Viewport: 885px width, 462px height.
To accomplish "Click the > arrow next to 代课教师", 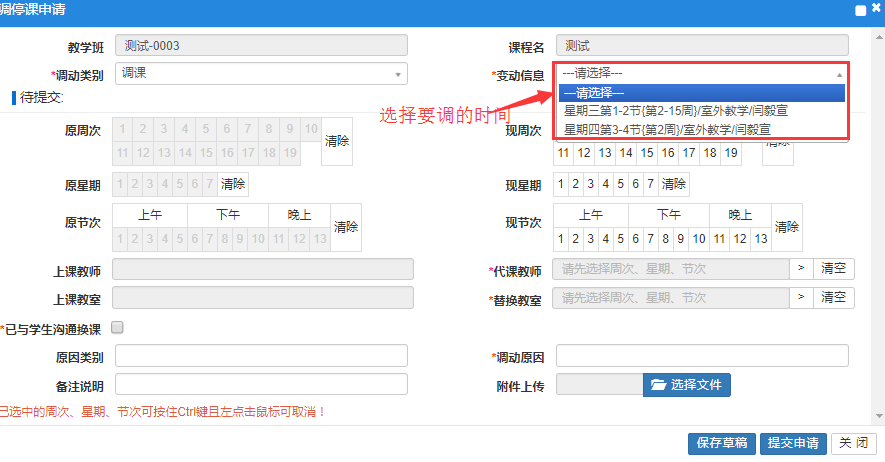I will 800,269.
